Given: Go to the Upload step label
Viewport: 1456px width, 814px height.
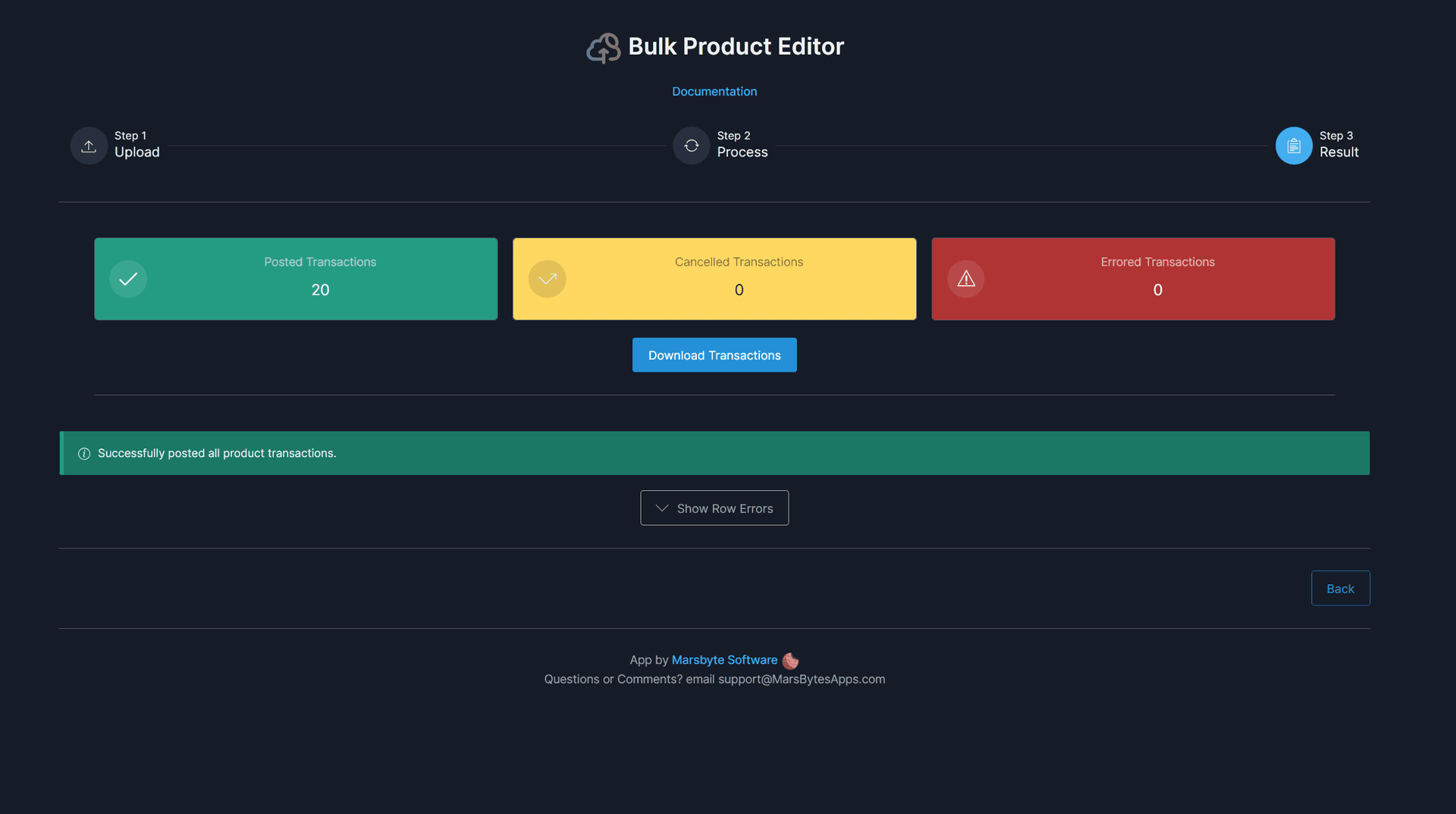Looking at the screenshot, I should click(136, 152).
